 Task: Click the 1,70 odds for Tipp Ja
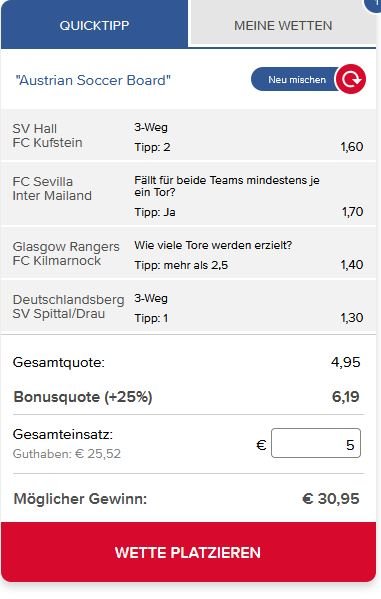[352, 211]
